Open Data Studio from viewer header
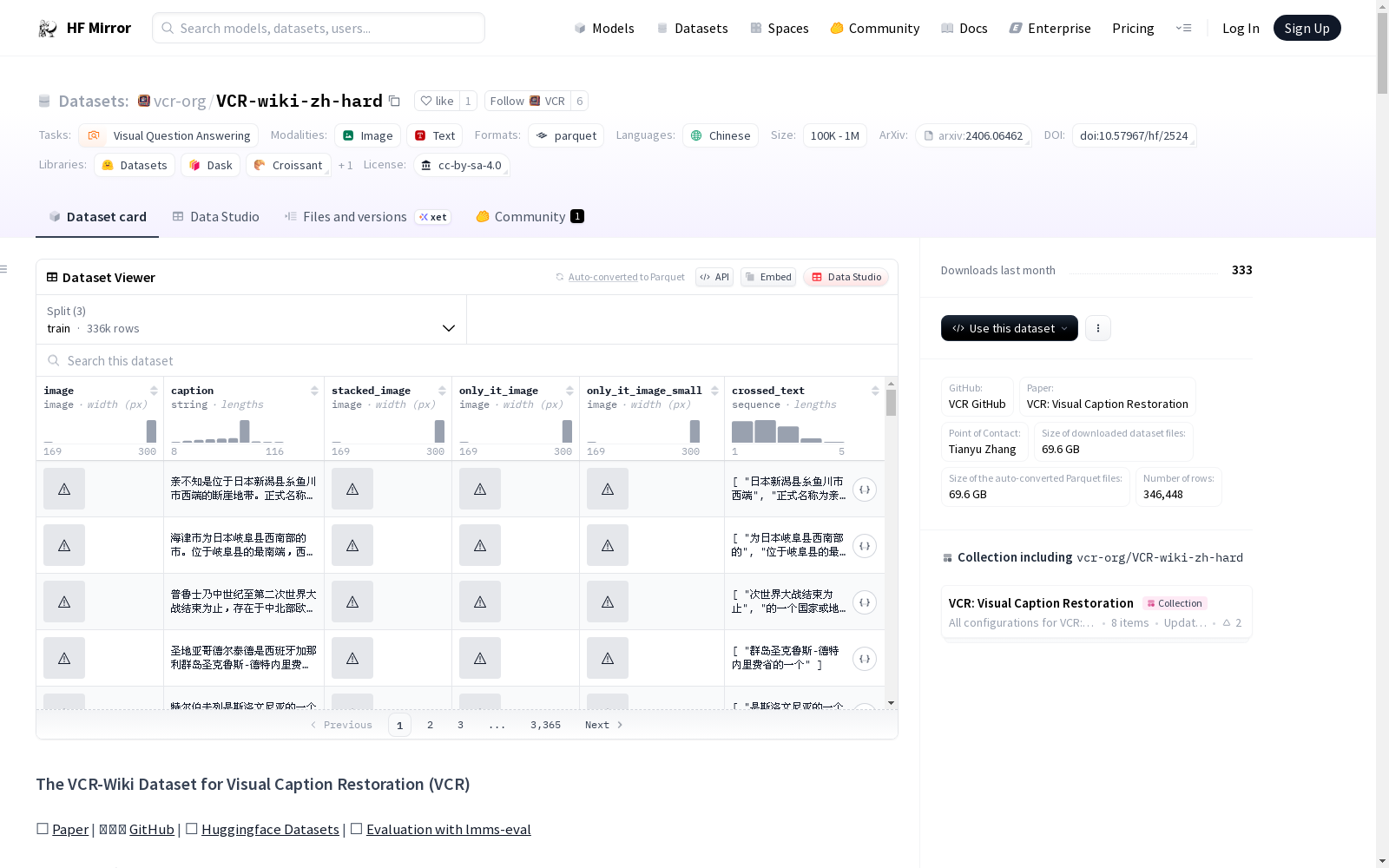The width and height of the screenshot is (1389, 868). pyautogui.click(x=846, y=277)
